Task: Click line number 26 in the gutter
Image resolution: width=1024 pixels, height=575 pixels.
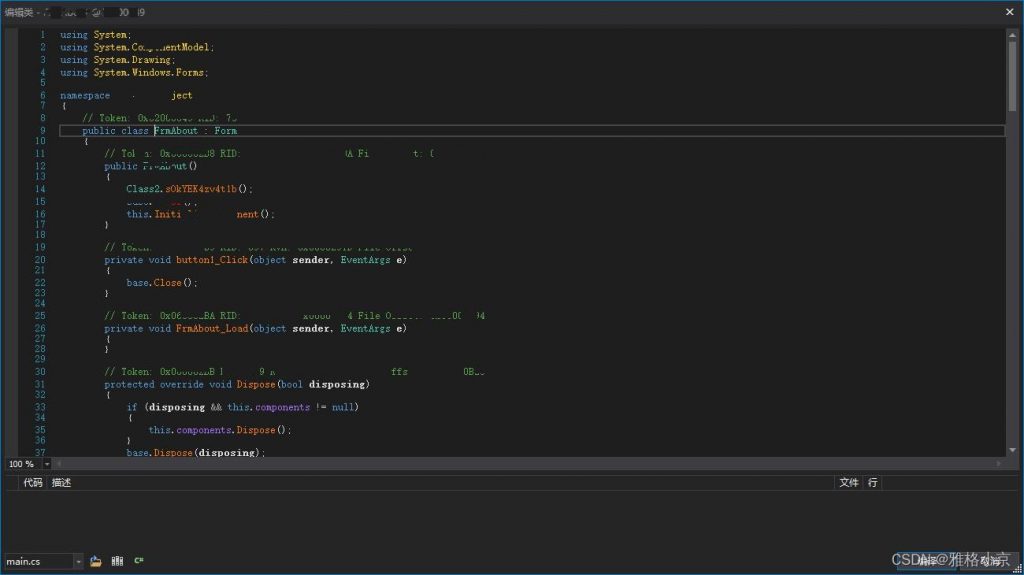Action: (x=40, y=328)
